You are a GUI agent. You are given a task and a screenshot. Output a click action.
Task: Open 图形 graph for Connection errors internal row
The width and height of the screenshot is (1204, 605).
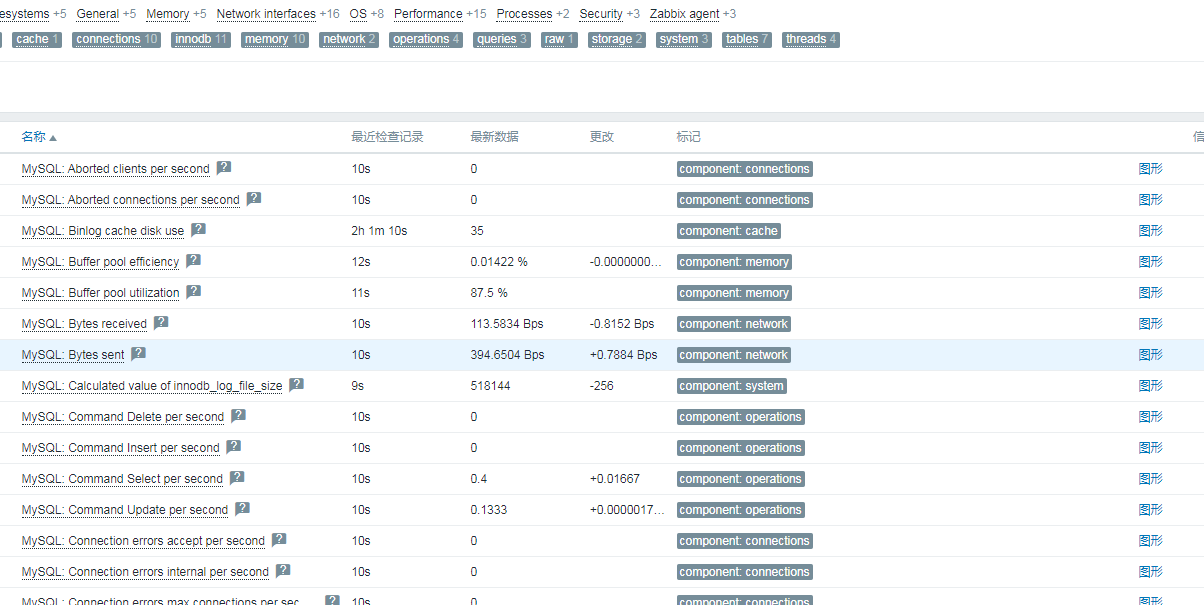pyautogui.click(x=1150, y=572)
